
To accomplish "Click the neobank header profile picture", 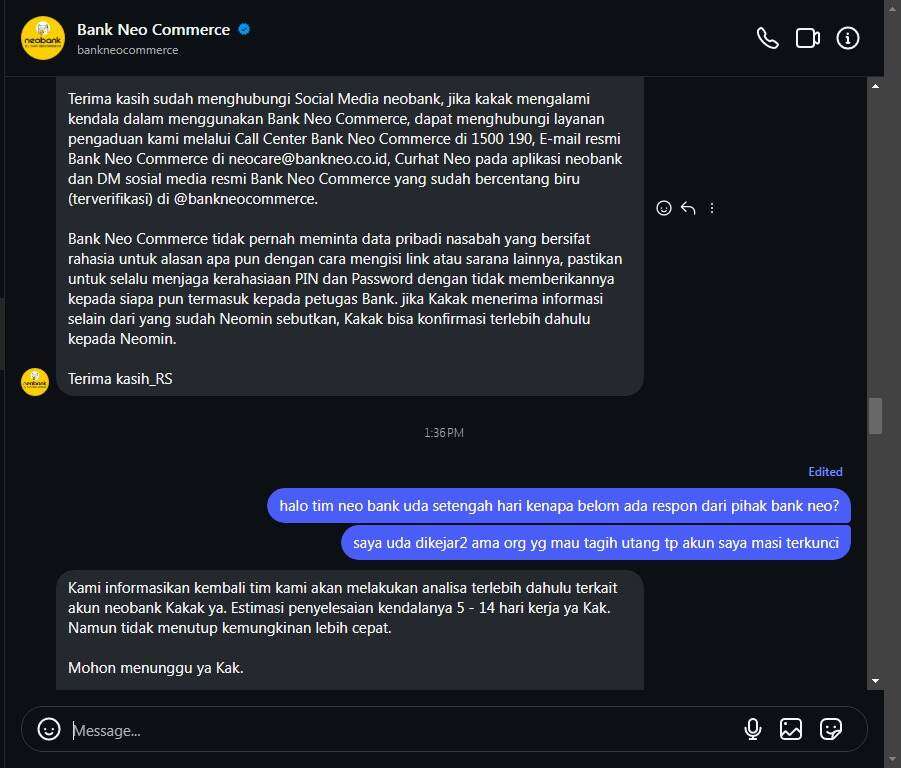I will coord(43,38).
